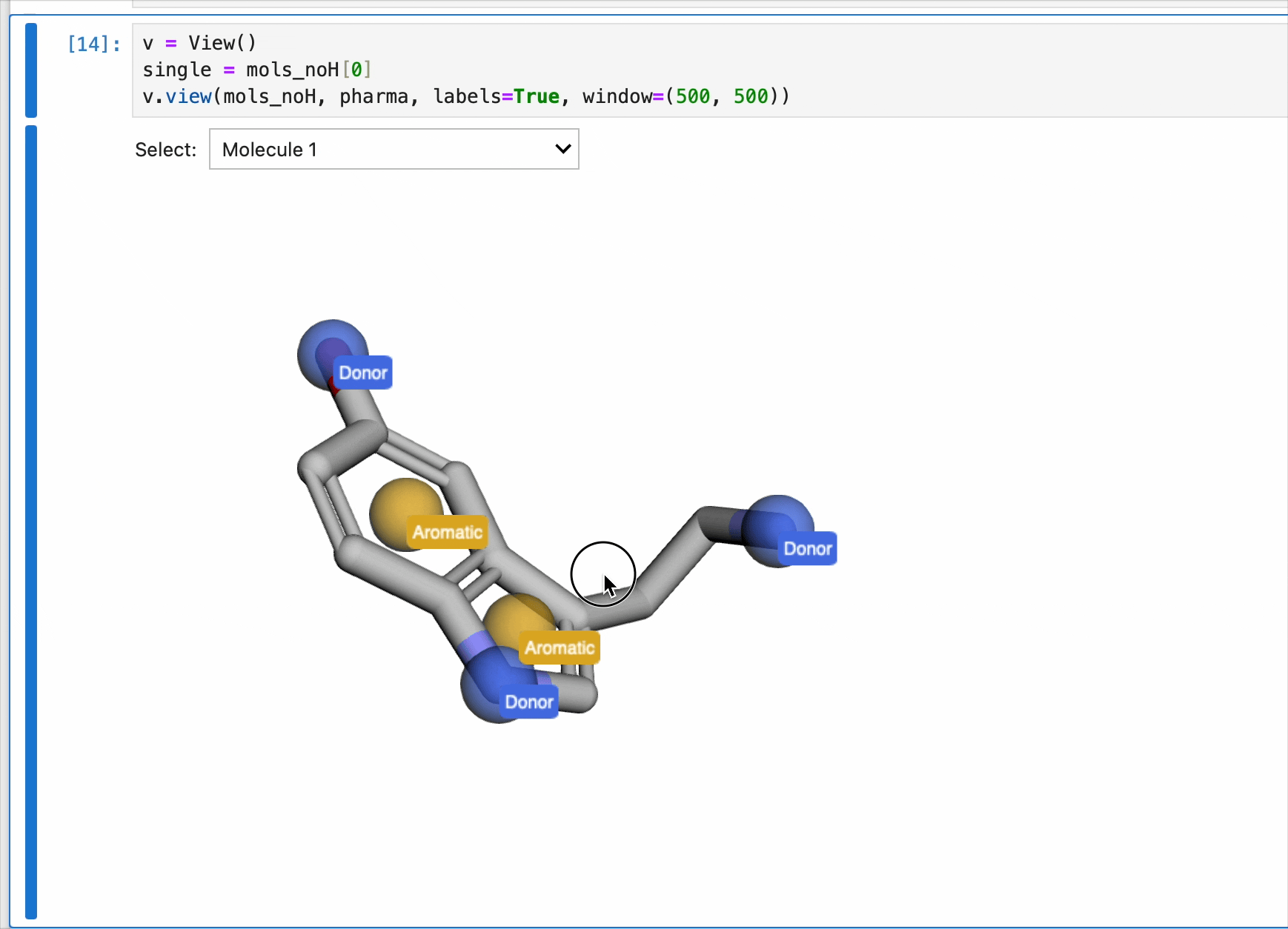Click the lower Aromatic label

click(560, 647)
